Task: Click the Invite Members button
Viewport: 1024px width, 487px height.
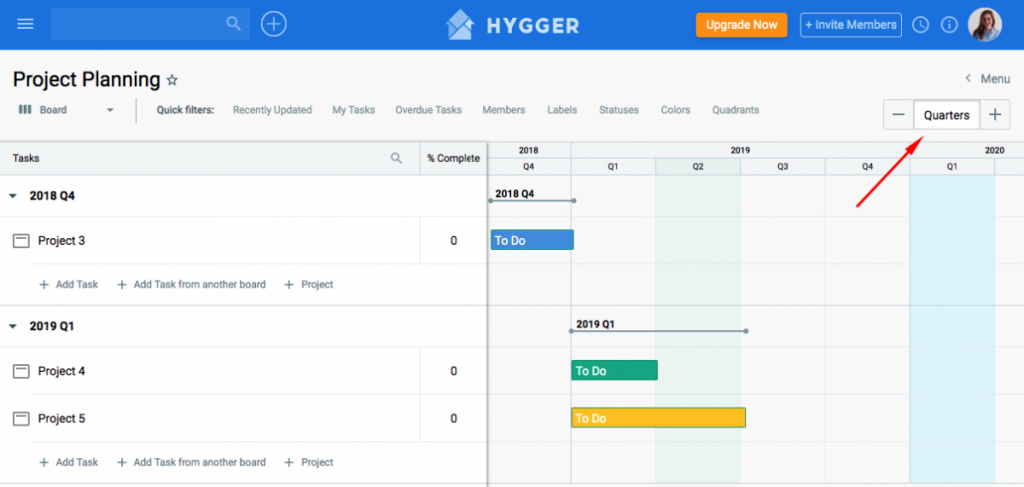Action: [850, 25]
